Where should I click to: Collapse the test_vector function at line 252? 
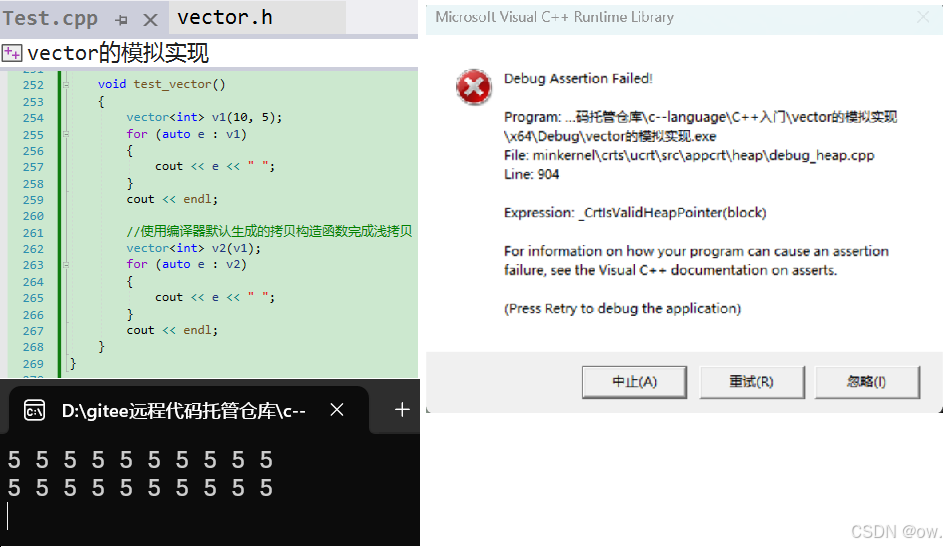click(x=66, y=84)
